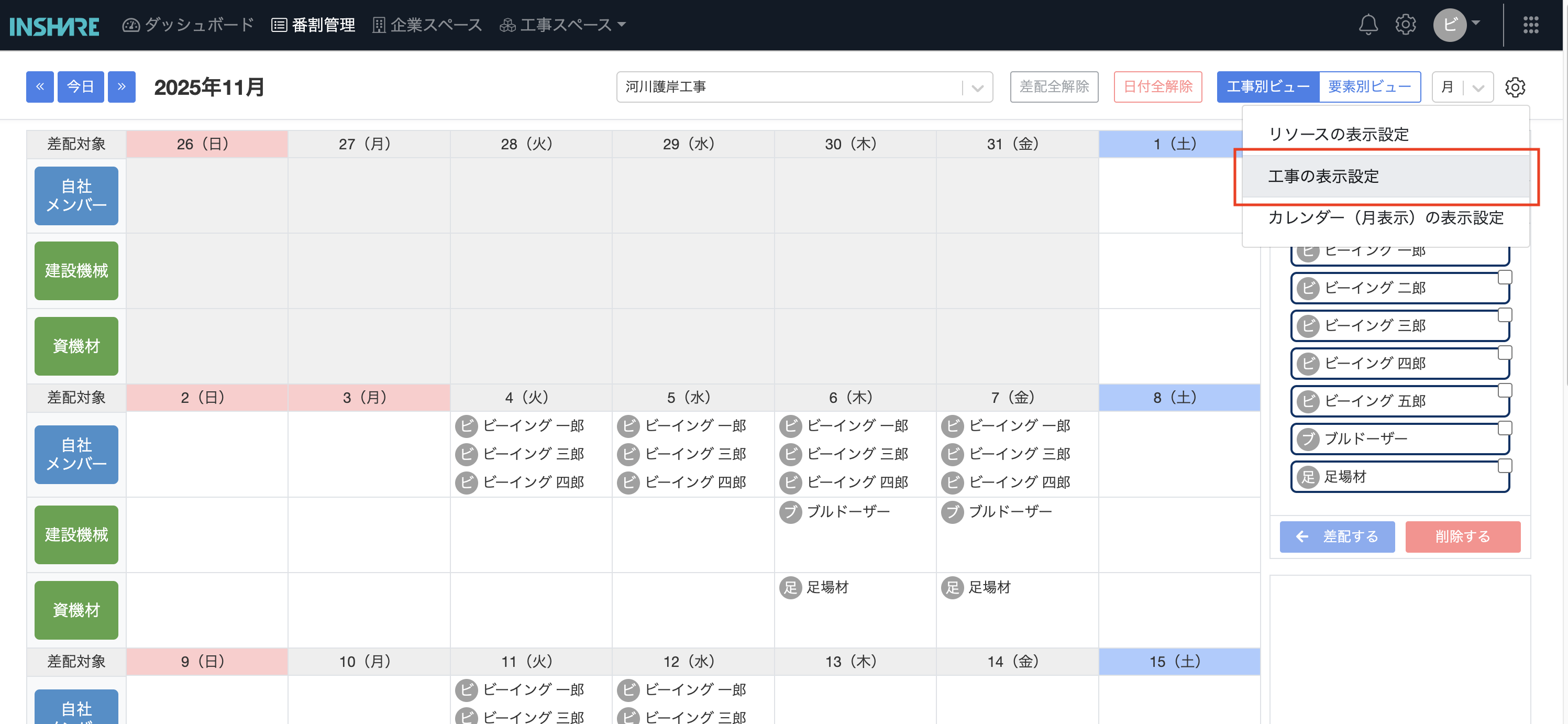This screenshot has width=1568, height=724.
Task: Select ビーイング 四郎 entry on 5（水）
Action: click(682, 482)
